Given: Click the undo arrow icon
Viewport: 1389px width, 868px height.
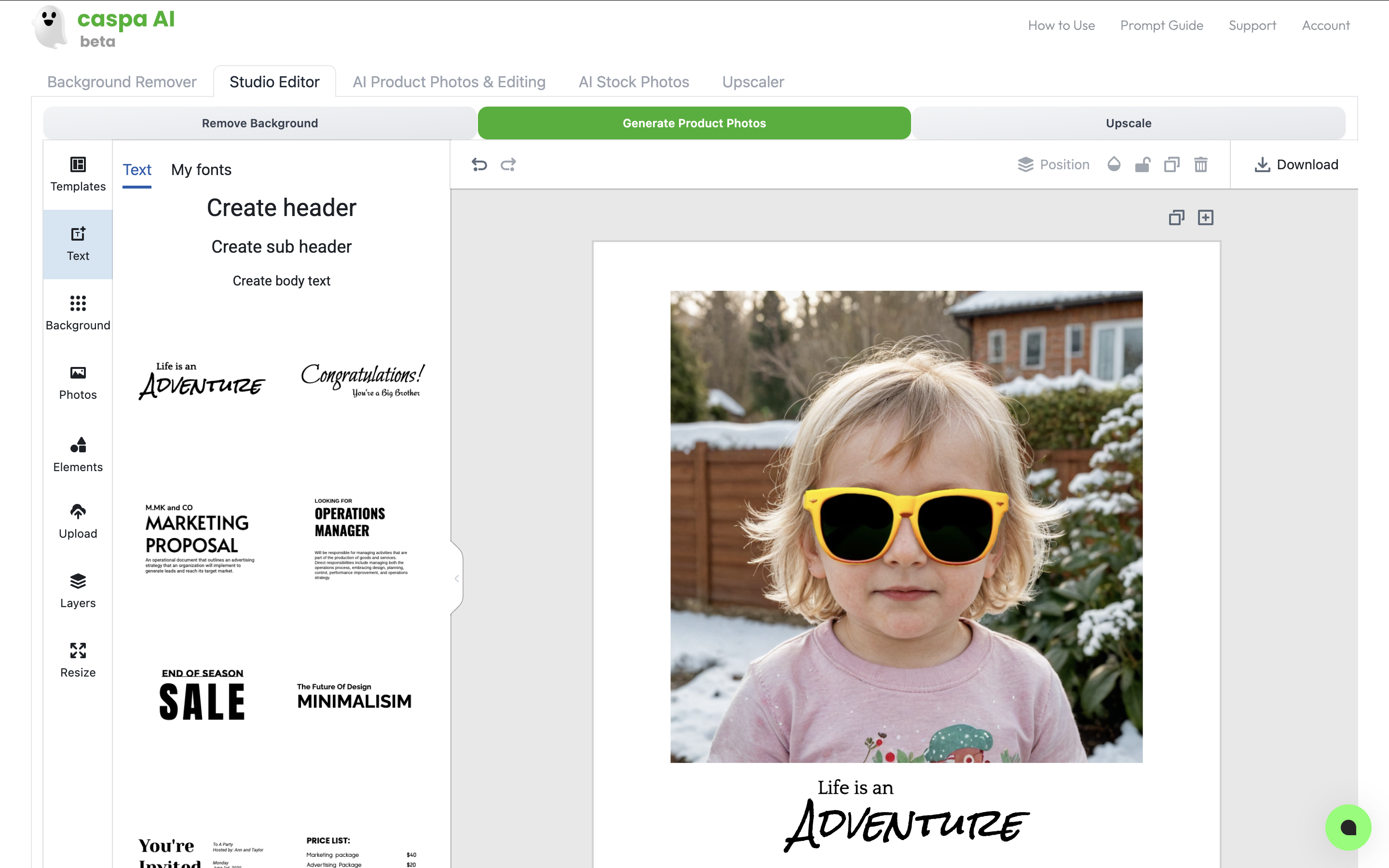Looking at the screenshot, I should pos(479,165).
